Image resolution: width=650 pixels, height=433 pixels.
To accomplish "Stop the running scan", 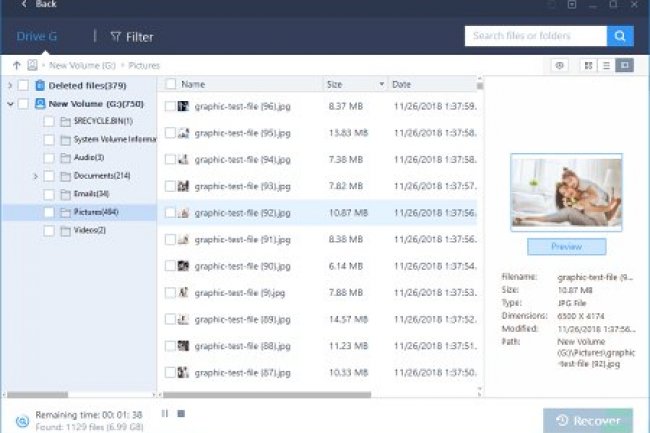I will (181, 412).
